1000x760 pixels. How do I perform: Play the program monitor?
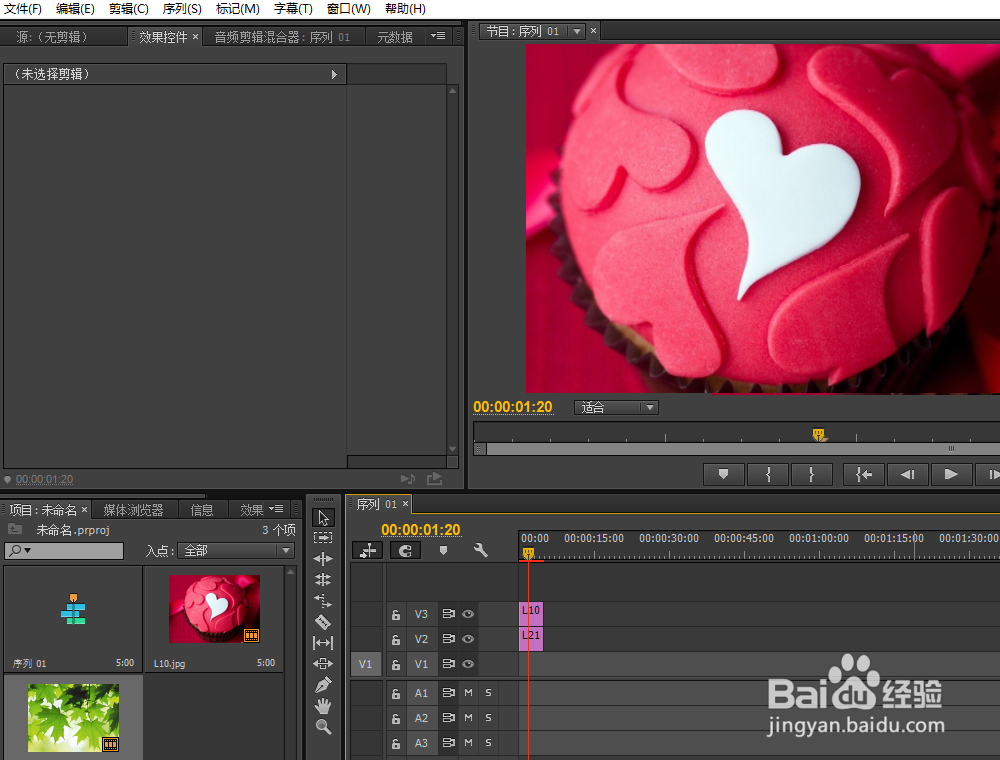[951, 474]
